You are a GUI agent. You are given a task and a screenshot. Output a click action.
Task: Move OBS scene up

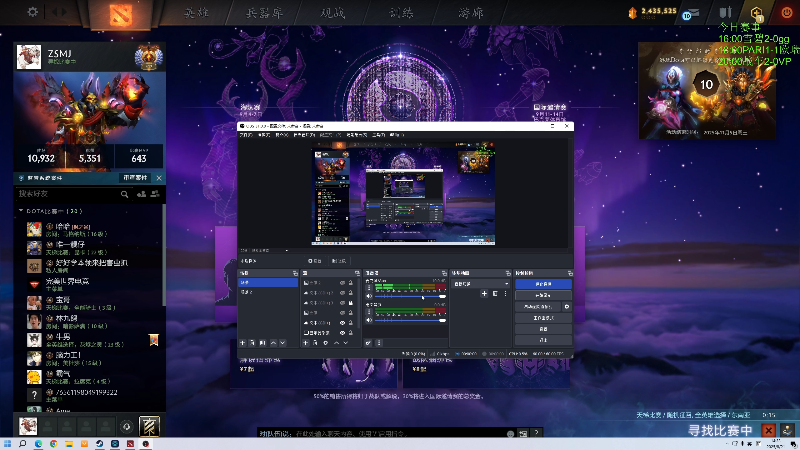(273, 343)
